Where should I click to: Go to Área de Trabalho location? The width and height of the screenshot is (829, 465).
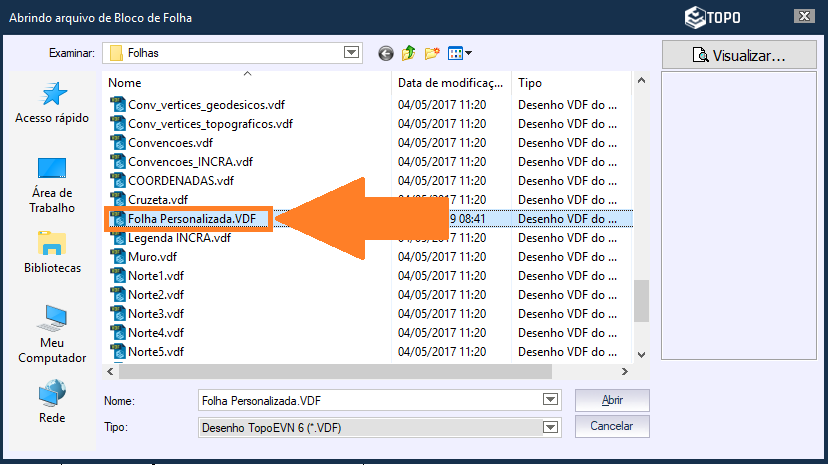pyautogui.click(x=52, y=185)
